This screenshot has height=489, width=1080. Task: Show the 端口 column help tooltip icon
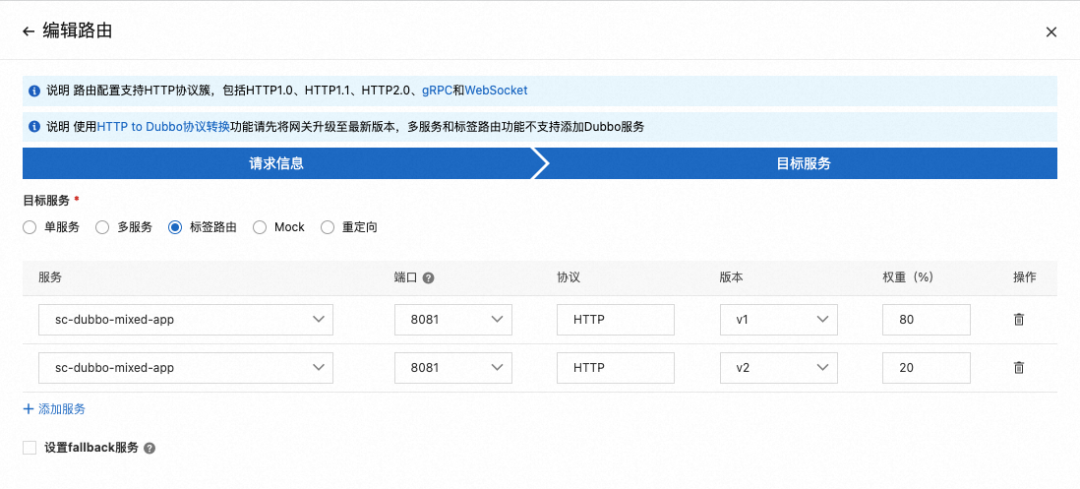(x=428, y=278)
